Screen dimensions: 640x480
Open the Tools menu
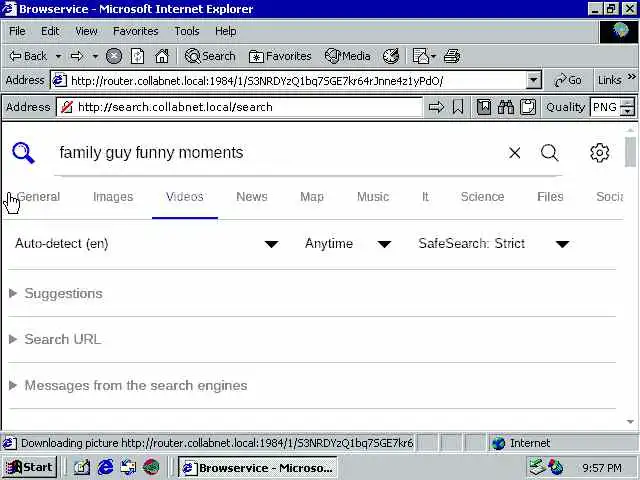pos(187,31)
